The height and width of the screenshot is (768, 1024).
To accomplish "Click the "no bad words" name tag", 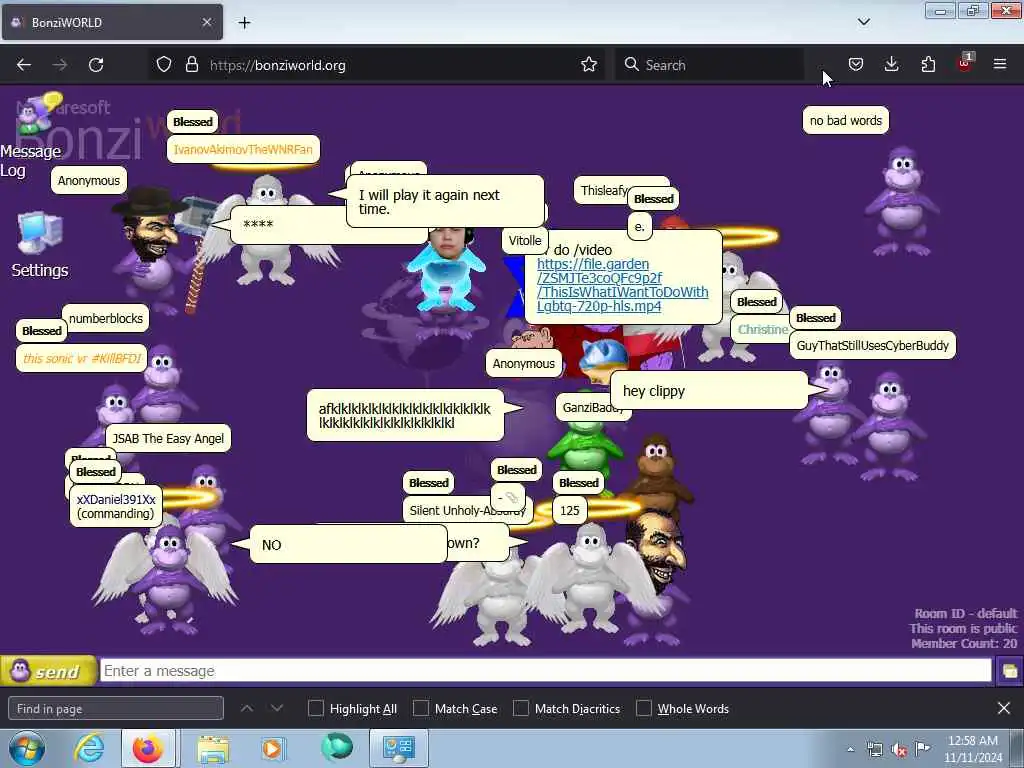I will click(x=846, y=120).
